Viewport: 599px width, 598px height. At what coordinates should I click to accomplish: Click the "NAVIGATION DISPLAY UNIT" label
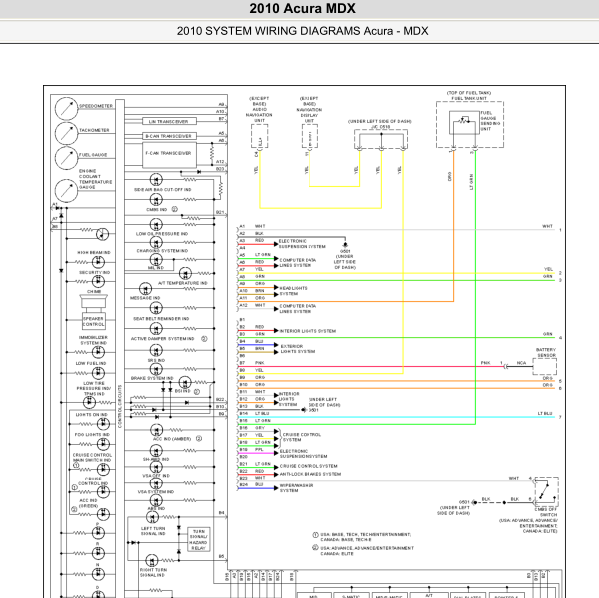tap(309, 115)
